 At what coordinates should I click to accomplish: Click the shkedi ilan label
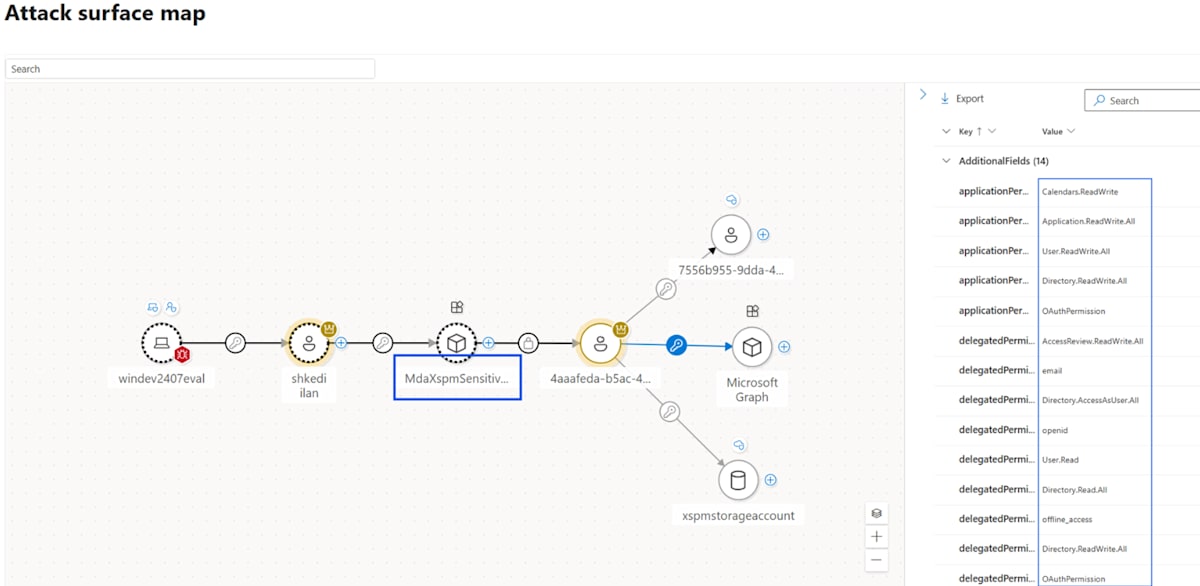[x=309, y=387]
